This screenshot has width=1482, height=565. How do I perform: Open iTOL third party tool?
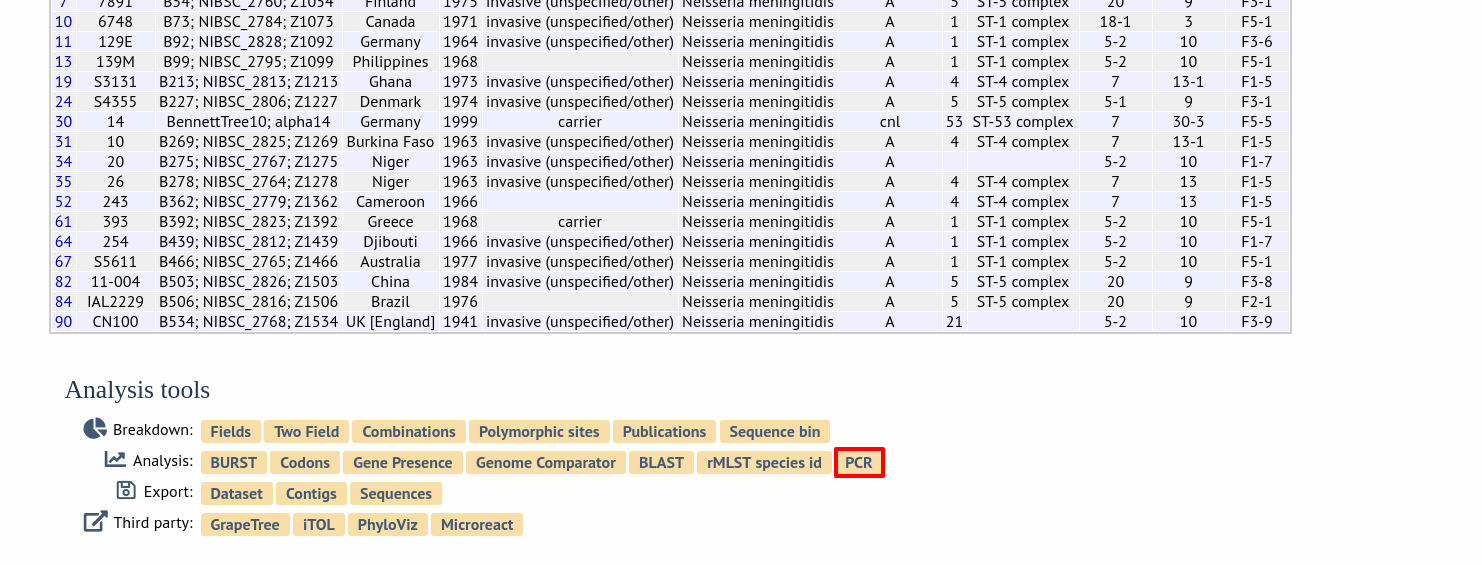pos(319,525)
